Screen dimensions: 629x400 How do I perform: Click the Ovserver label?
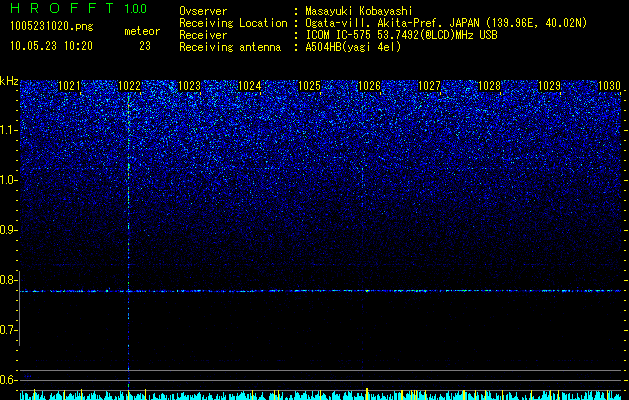click(x=203, y=11)
